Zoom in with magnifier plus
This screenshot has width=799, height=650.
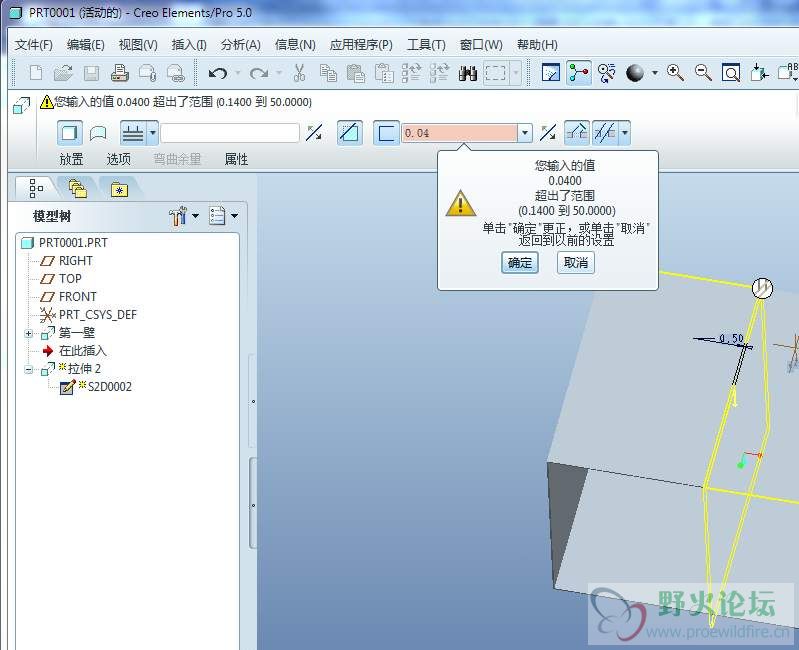pos(675,73)
